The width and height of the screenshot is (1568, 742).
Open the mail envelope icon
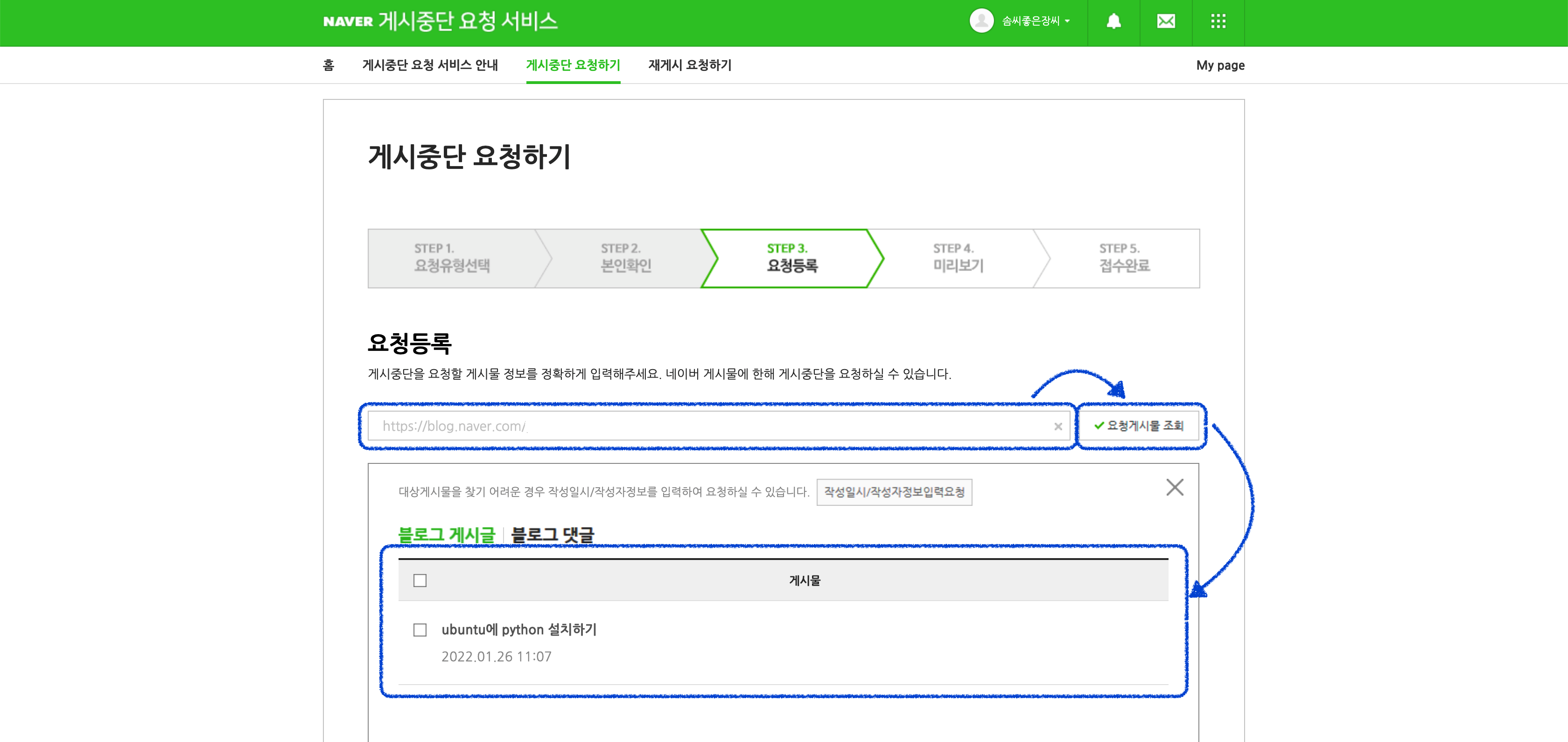[1166, 21]
